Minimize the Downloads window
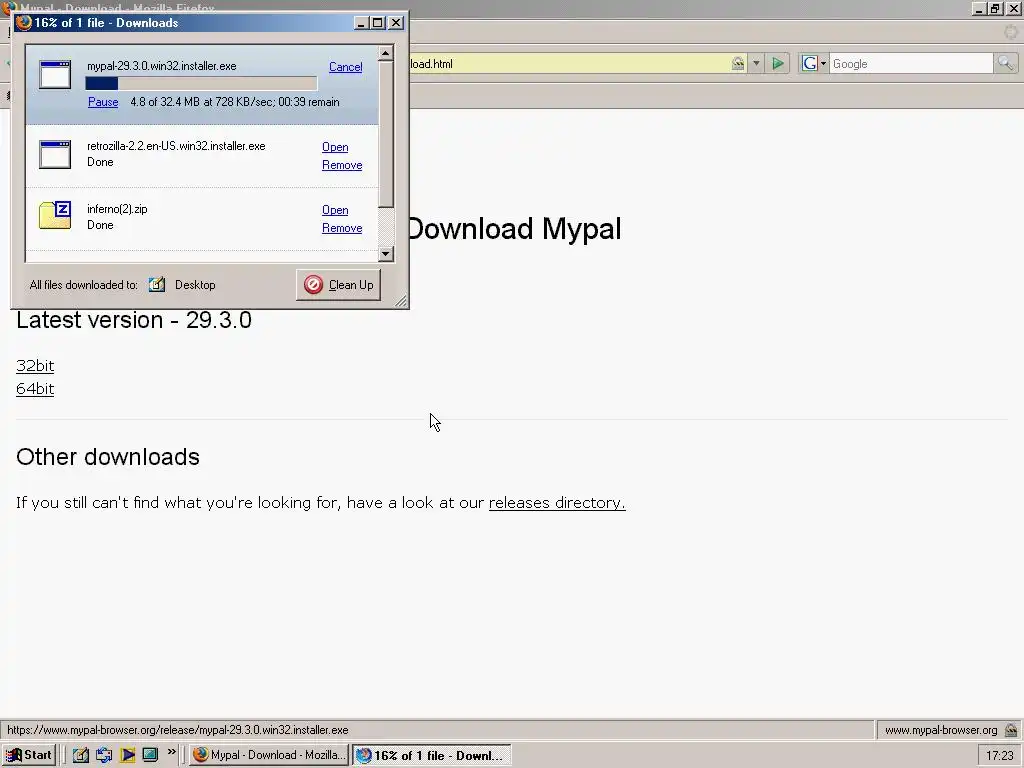 coord(362,23)
